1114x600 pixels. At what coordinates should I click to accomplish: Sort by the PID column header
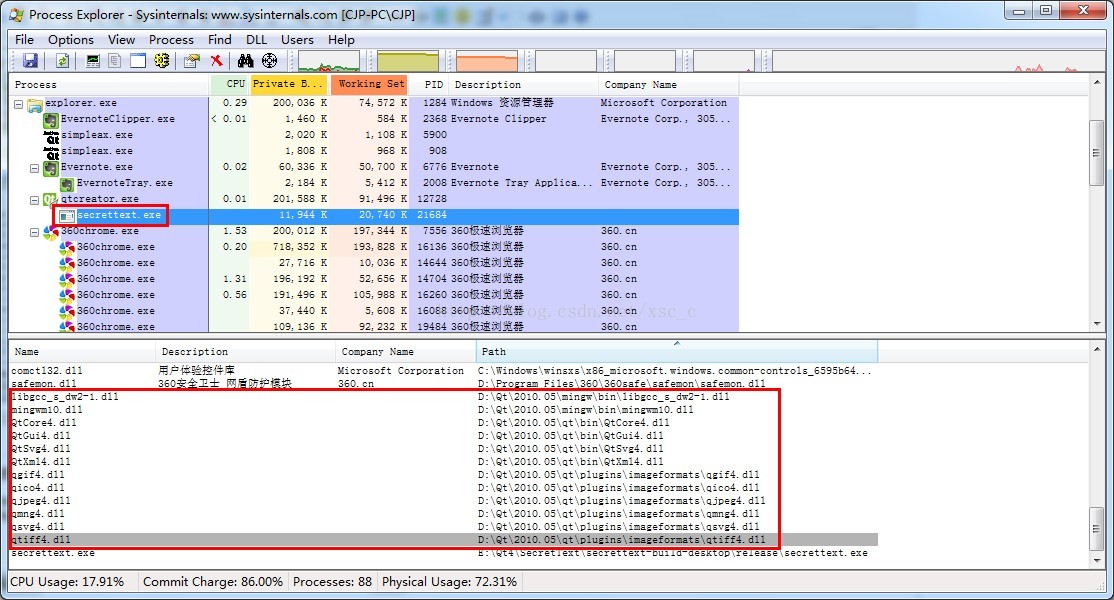coord(429,84)
